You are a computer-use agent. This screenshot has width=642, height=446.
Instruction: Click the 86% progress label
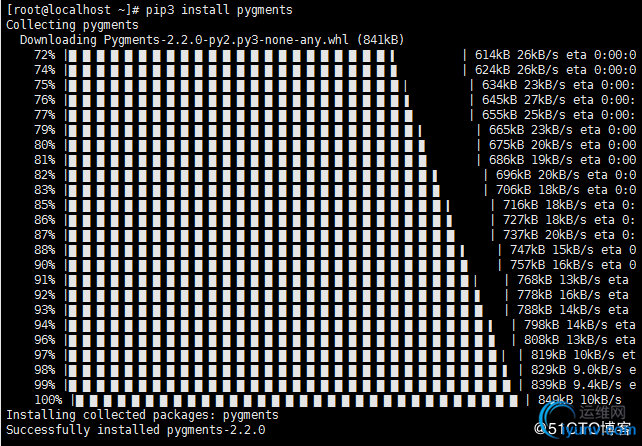pyautogui.click(x=45, y=220)
